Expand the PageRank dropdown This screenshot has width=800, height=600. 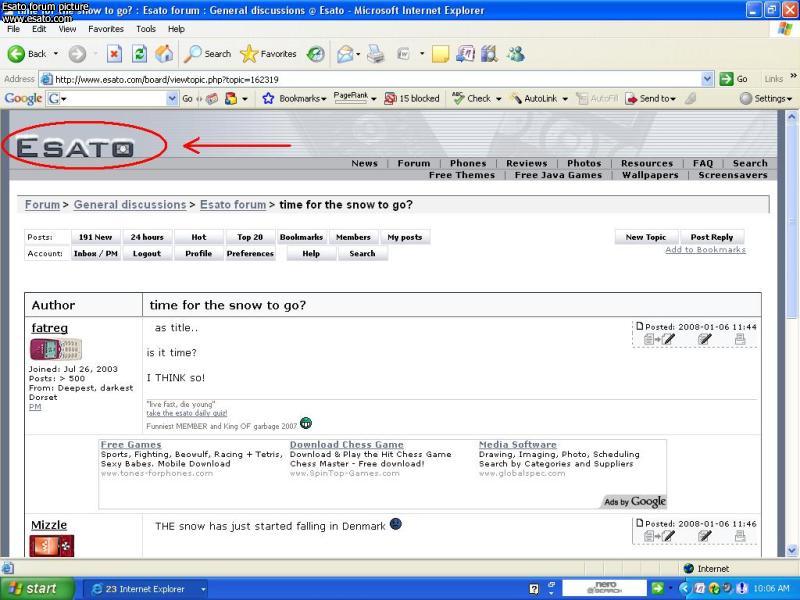point(373,99)
